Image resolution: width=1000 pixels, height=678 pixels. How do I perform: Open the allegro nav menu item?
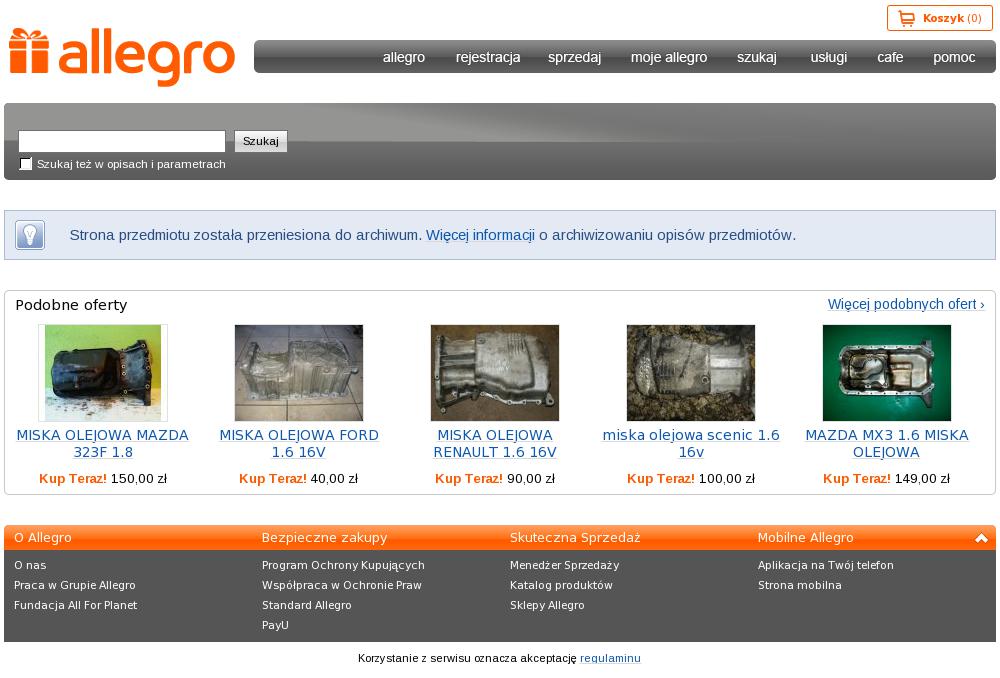404,57
